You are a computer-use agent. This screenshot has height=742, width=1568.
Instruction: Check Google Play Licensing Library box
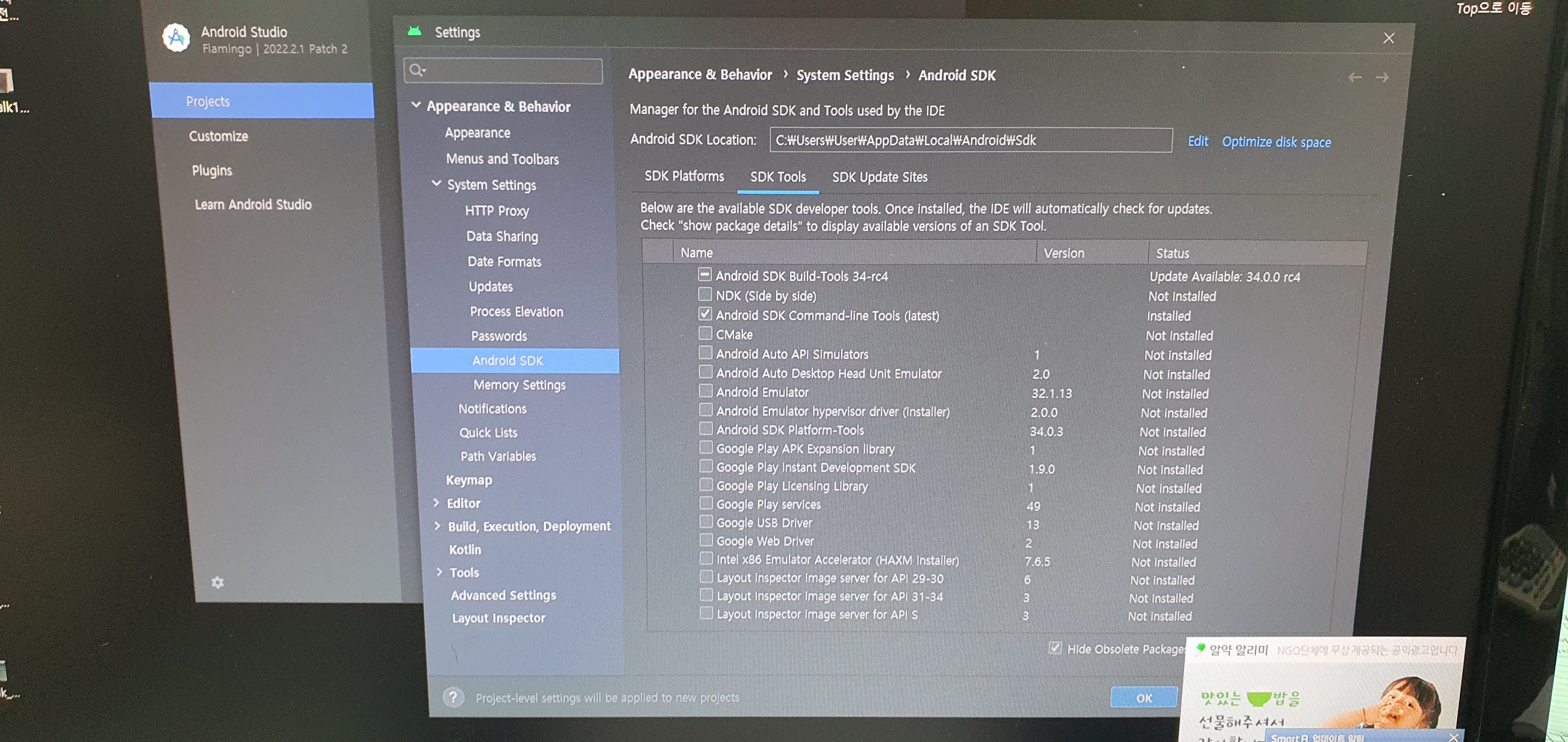coord(706,485)
